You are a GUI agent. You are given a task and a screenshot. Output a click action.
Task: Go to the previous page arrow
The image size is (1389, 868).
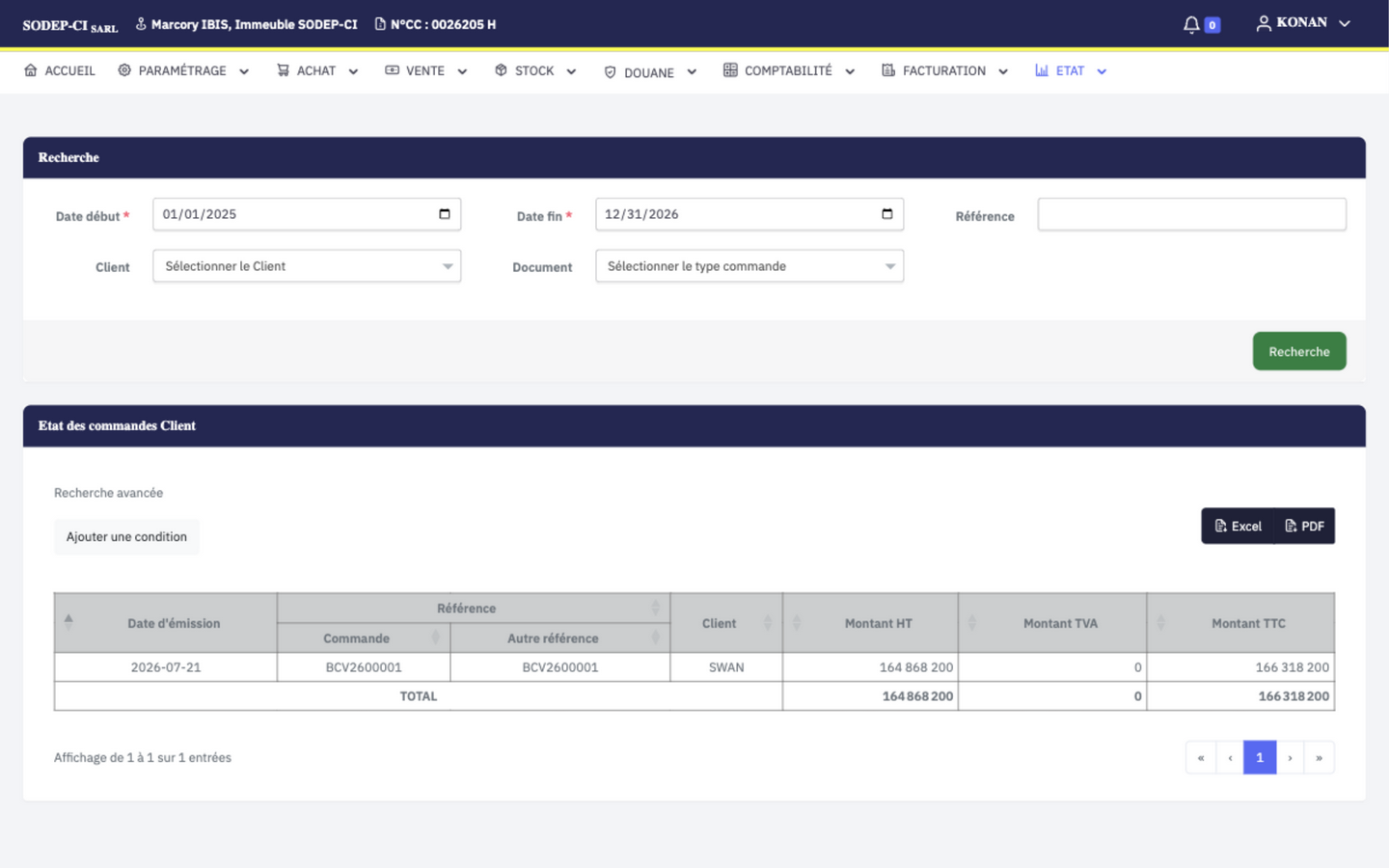click(1230, 757)
